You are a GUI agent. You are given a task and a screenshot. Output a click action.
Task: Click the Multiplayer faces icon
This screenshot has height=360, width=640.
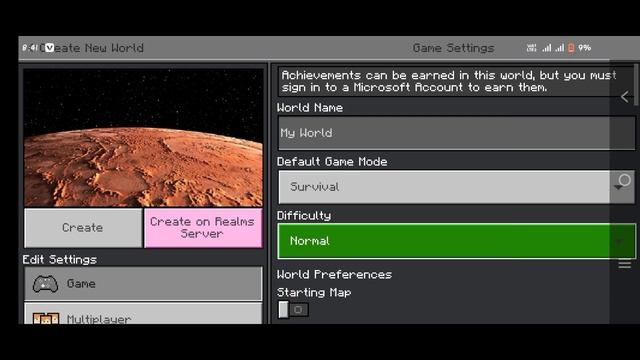46,318
